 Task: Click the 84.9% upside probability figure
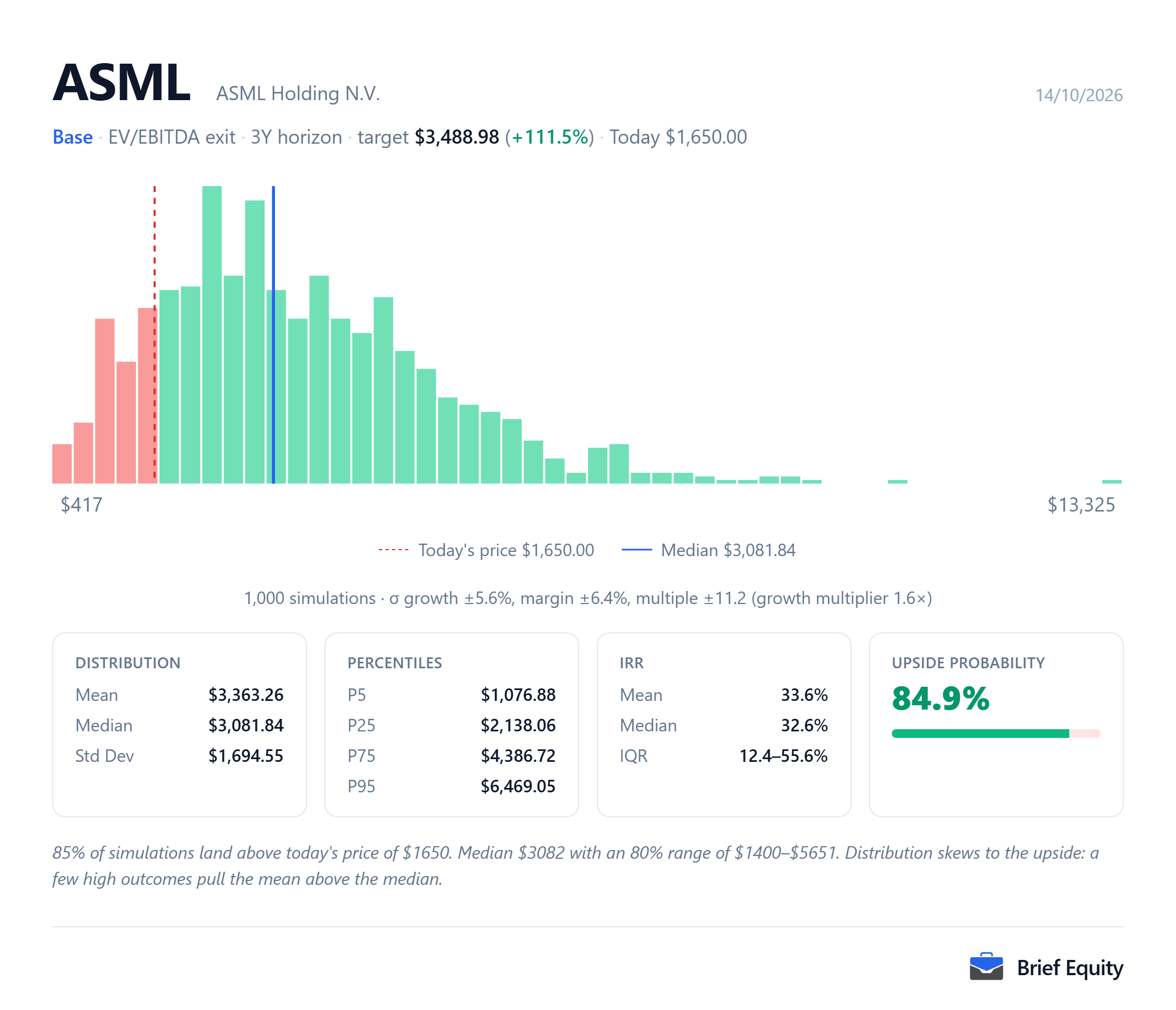pyautogui.click(x=940, y=699)
